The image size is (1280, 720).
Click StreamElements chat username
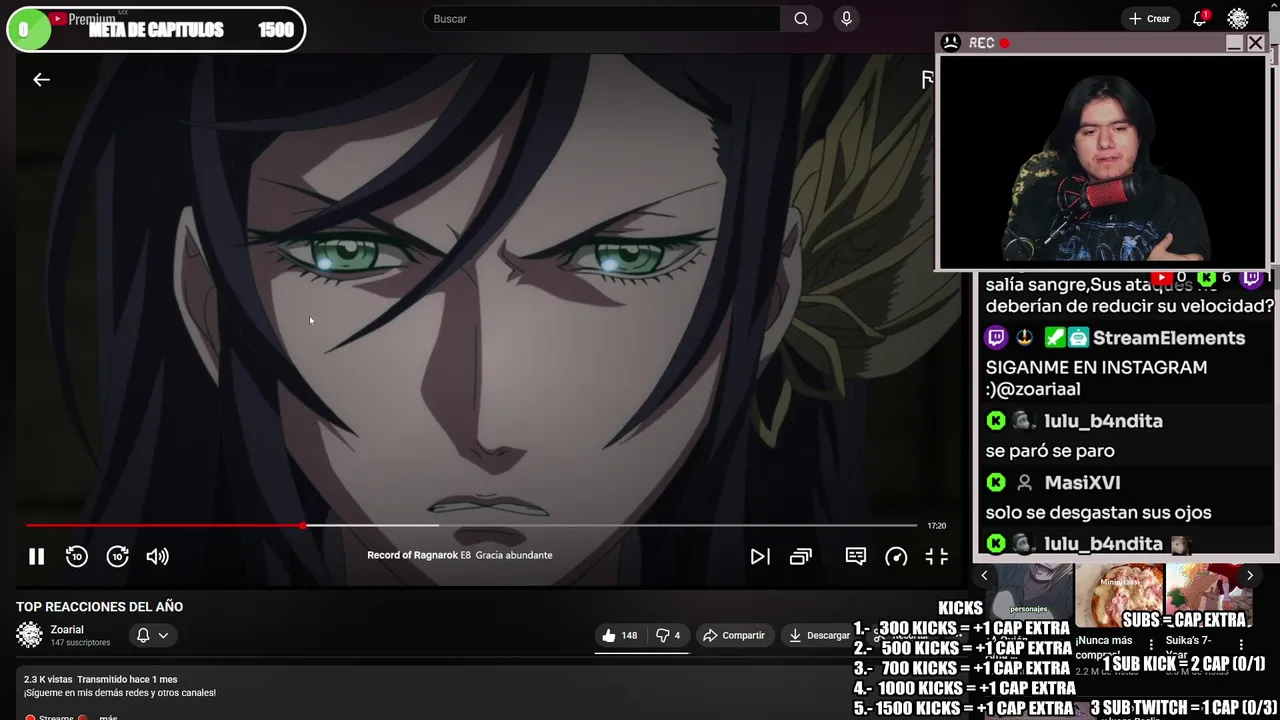point(1168,338)
